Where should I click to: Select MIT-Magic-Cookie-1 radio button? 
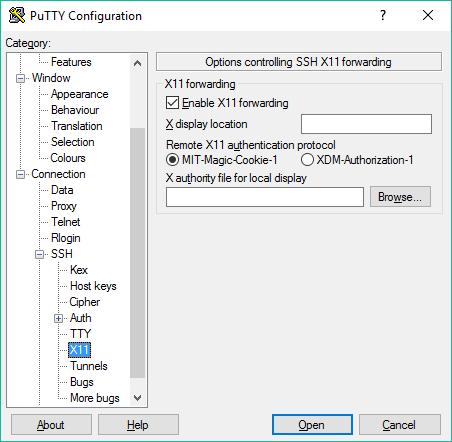[x=172, y=160]
